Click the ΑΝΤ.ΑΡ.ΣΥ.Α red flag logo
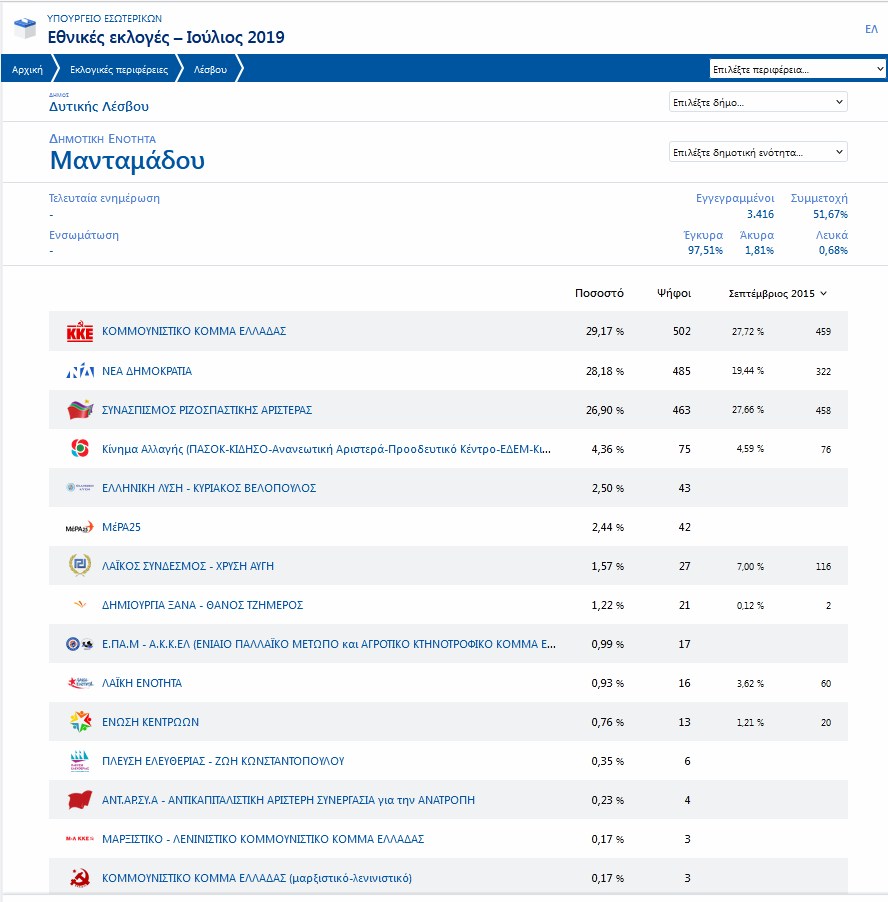 pos(79,800)
